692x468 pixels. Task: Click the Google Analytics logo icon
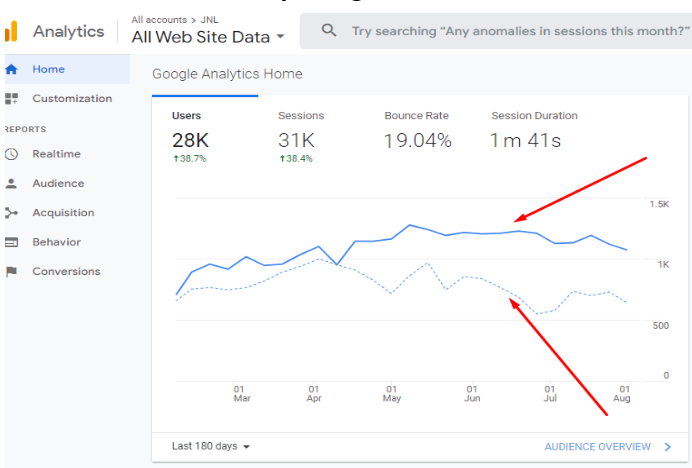(x=11, y=31)
